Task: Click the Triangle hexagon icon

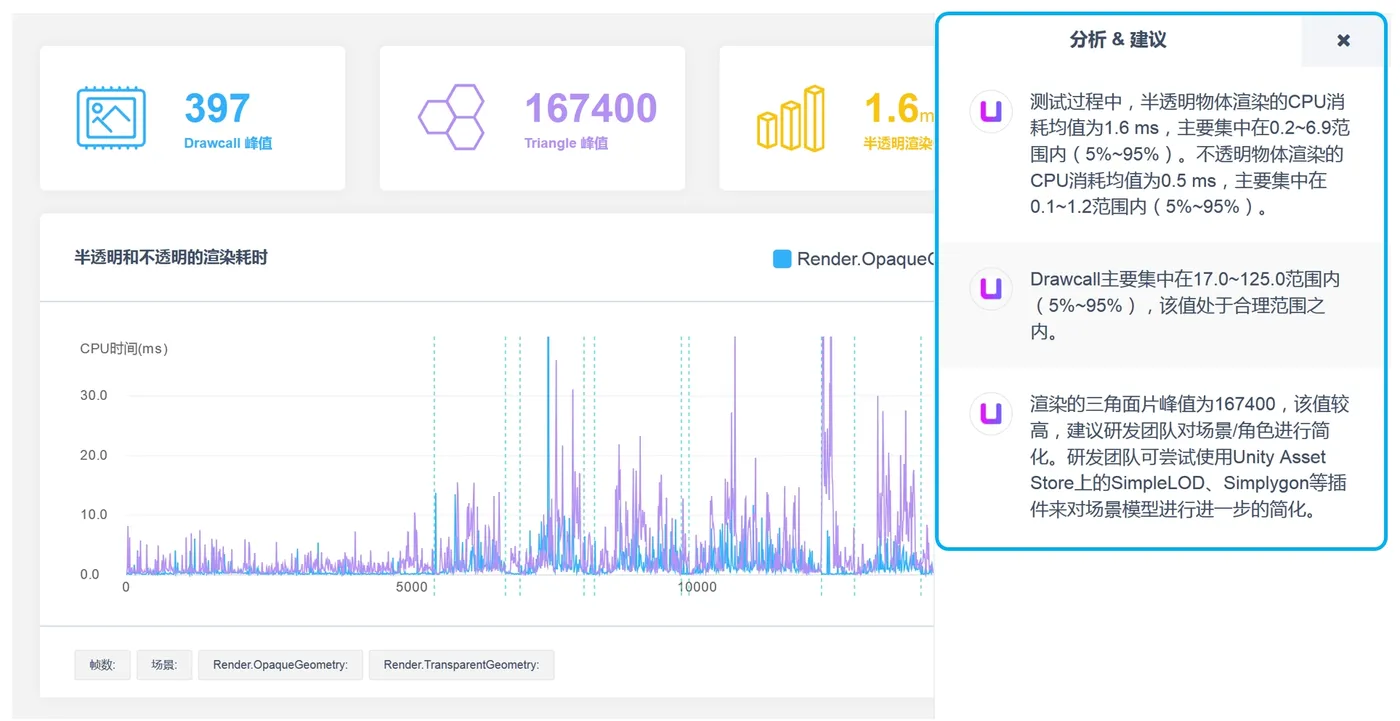Action: pyautogui.click(x=451, y=117)
